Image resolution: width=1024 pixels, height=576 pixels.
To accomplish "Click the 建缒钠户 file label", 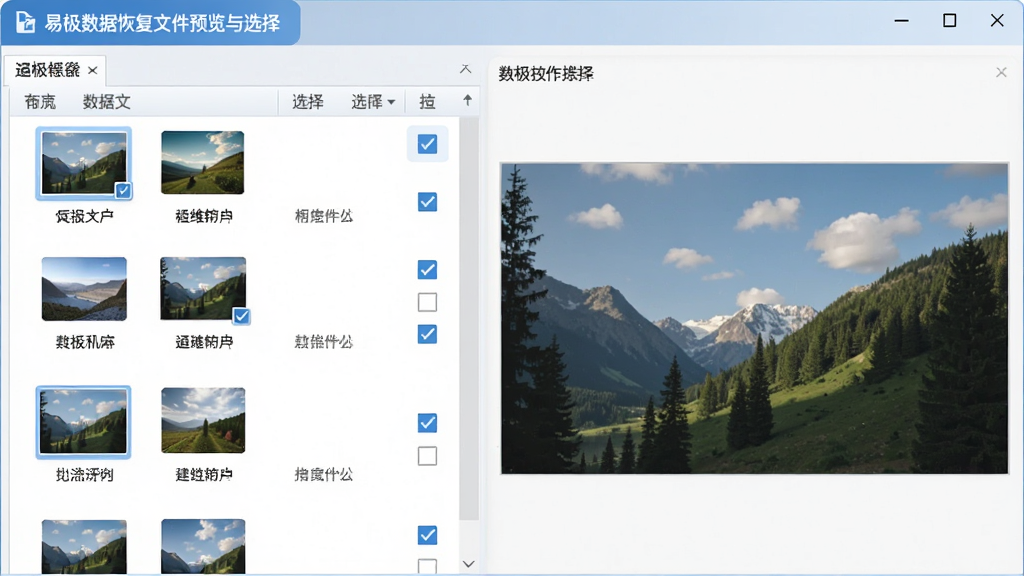I will [204, 475].
